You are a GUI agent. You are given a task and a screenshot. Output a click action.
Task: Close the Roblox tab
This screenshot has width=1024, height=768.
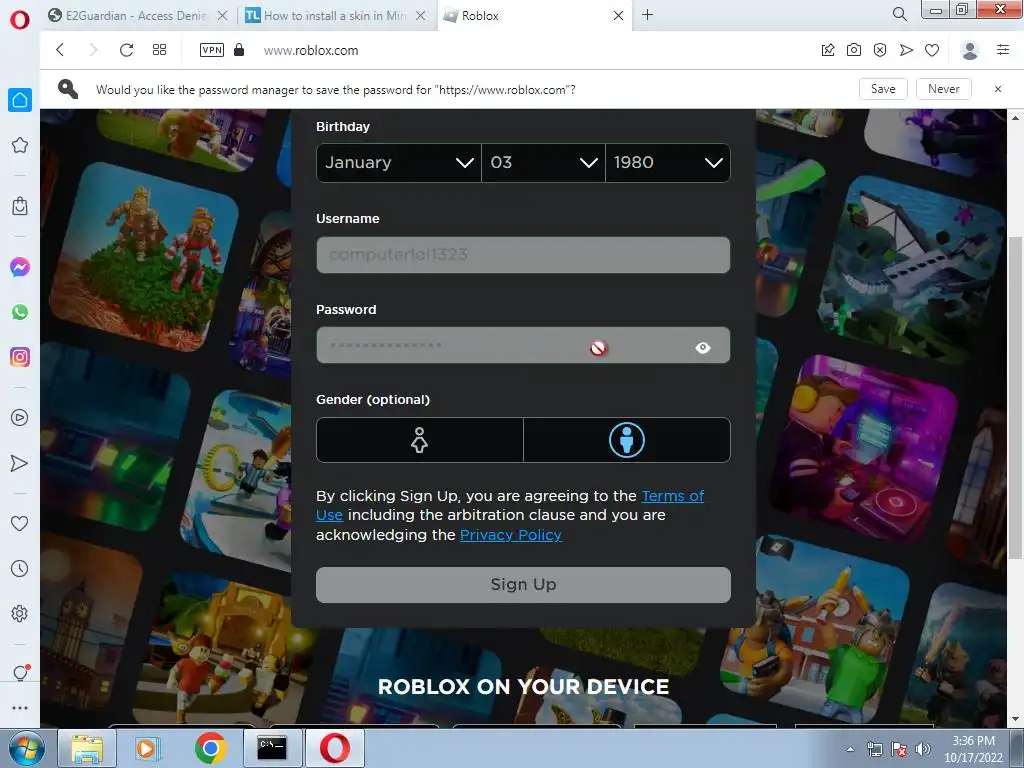[x=618, y=16]
